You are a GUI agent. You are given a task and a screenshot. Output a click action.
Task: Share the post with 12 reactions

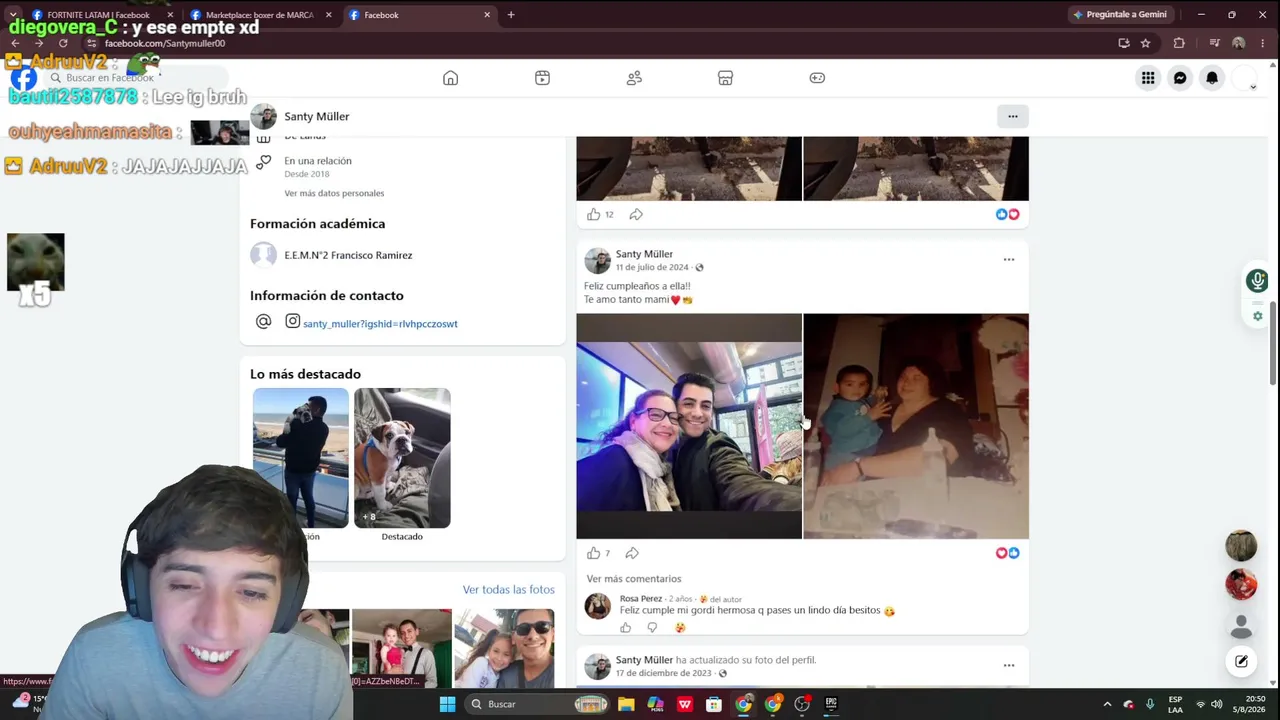636,214
